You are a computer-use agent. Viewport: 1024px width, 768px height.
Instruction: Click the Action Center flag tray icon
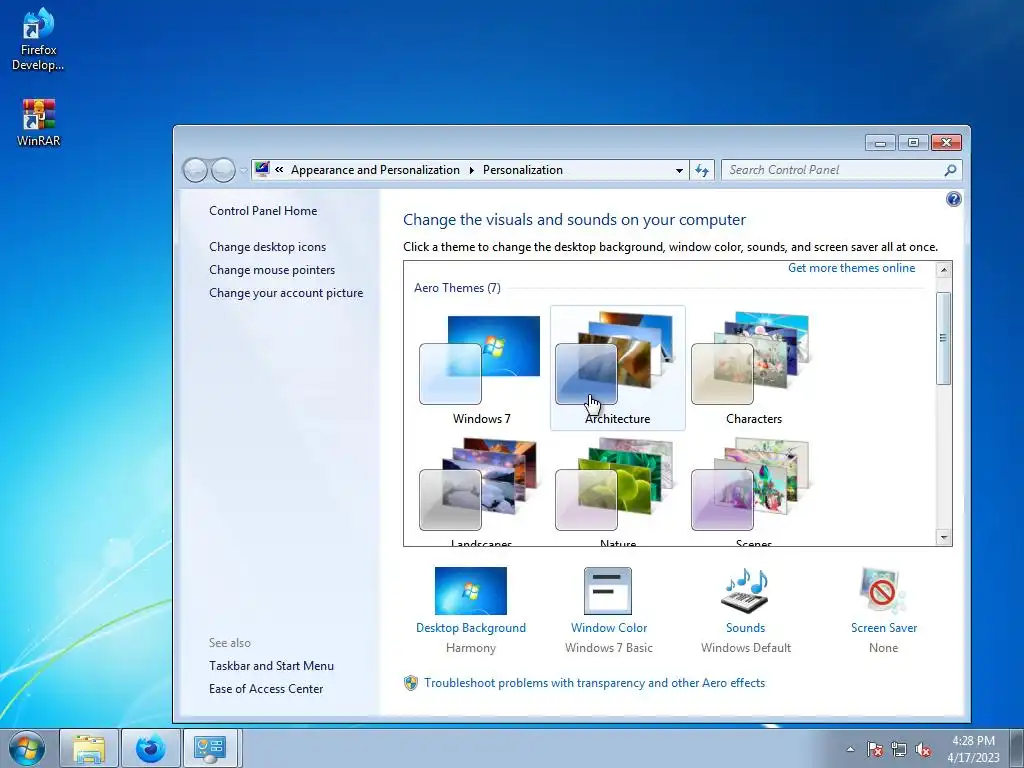874,749
